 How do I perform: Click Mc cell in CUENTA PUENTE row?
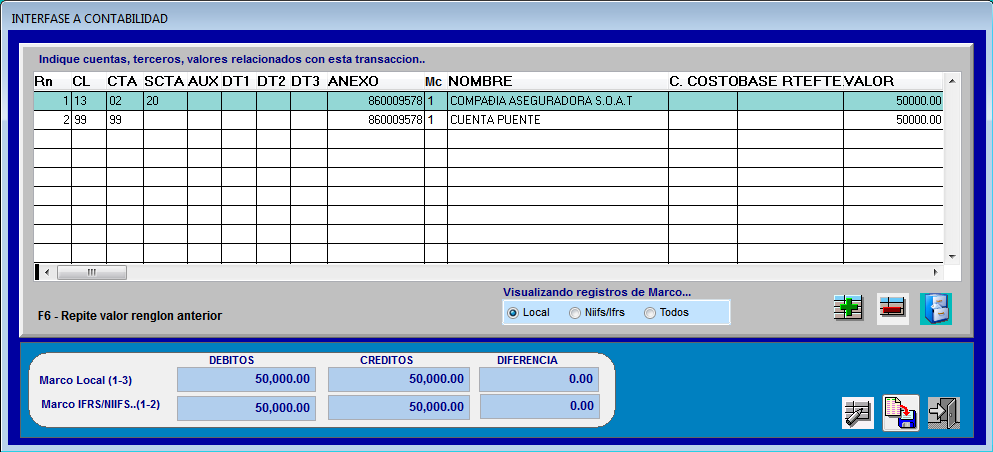click(436, 120)
